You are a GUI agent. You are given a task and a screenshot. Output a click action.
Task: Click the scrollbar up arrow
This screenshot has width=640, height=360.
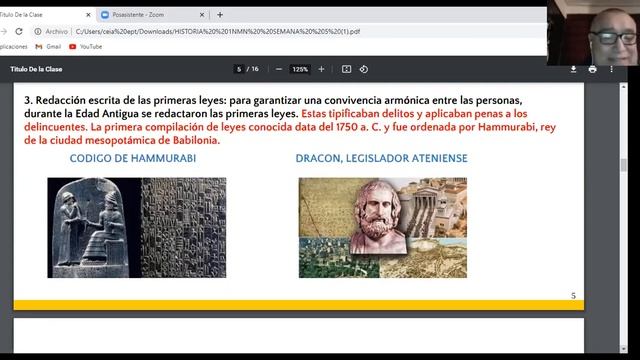[623, 87]
